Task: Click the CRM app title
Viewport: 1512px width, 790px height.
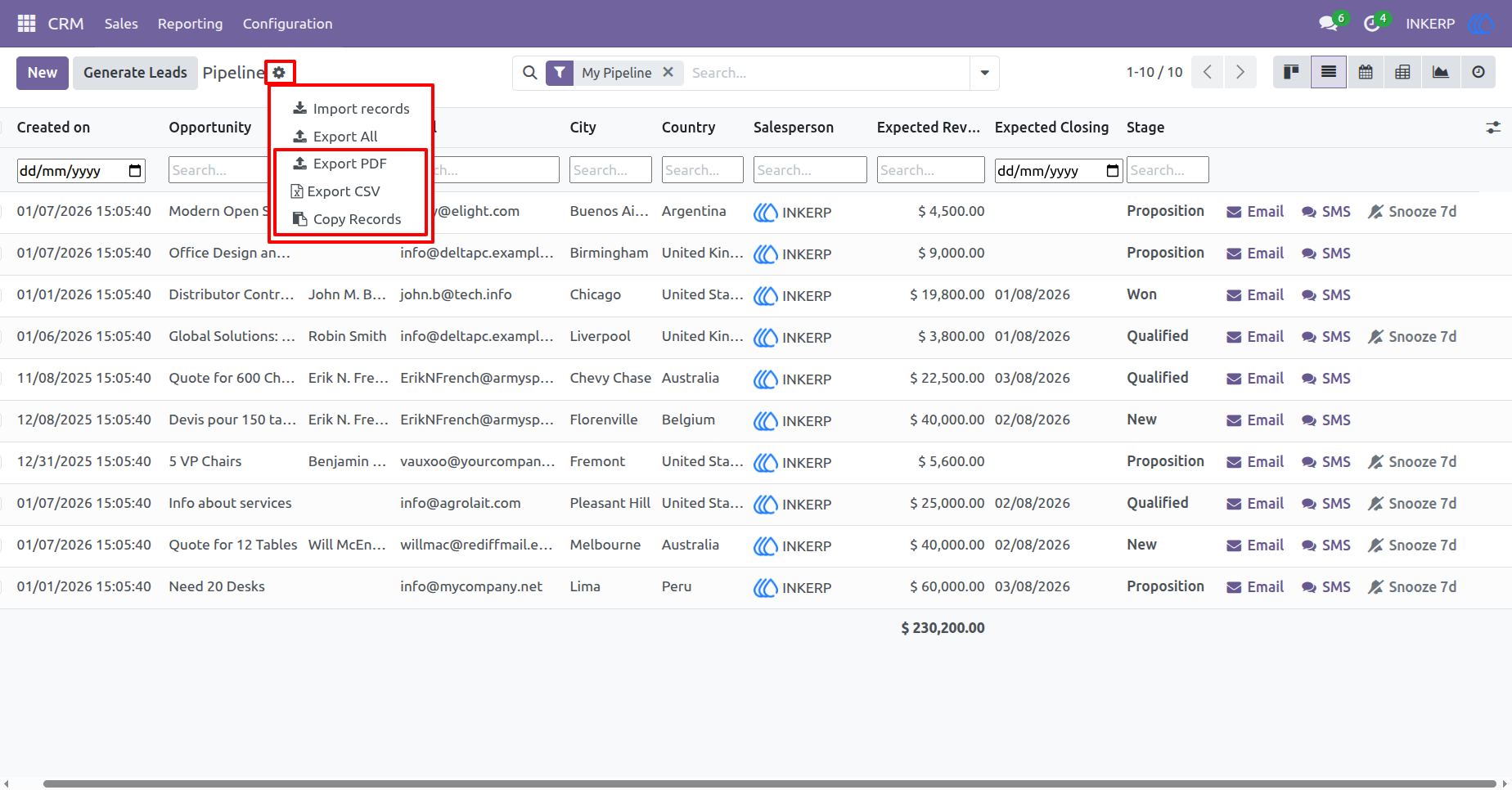Action: click(x=65, y=24)
